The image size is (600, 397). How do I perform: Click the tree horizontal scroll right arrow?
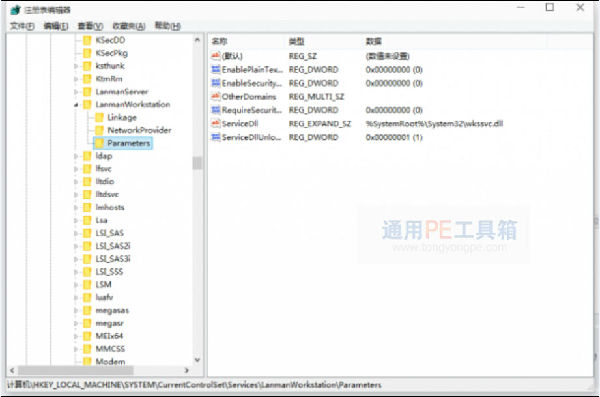pos(186,370)
